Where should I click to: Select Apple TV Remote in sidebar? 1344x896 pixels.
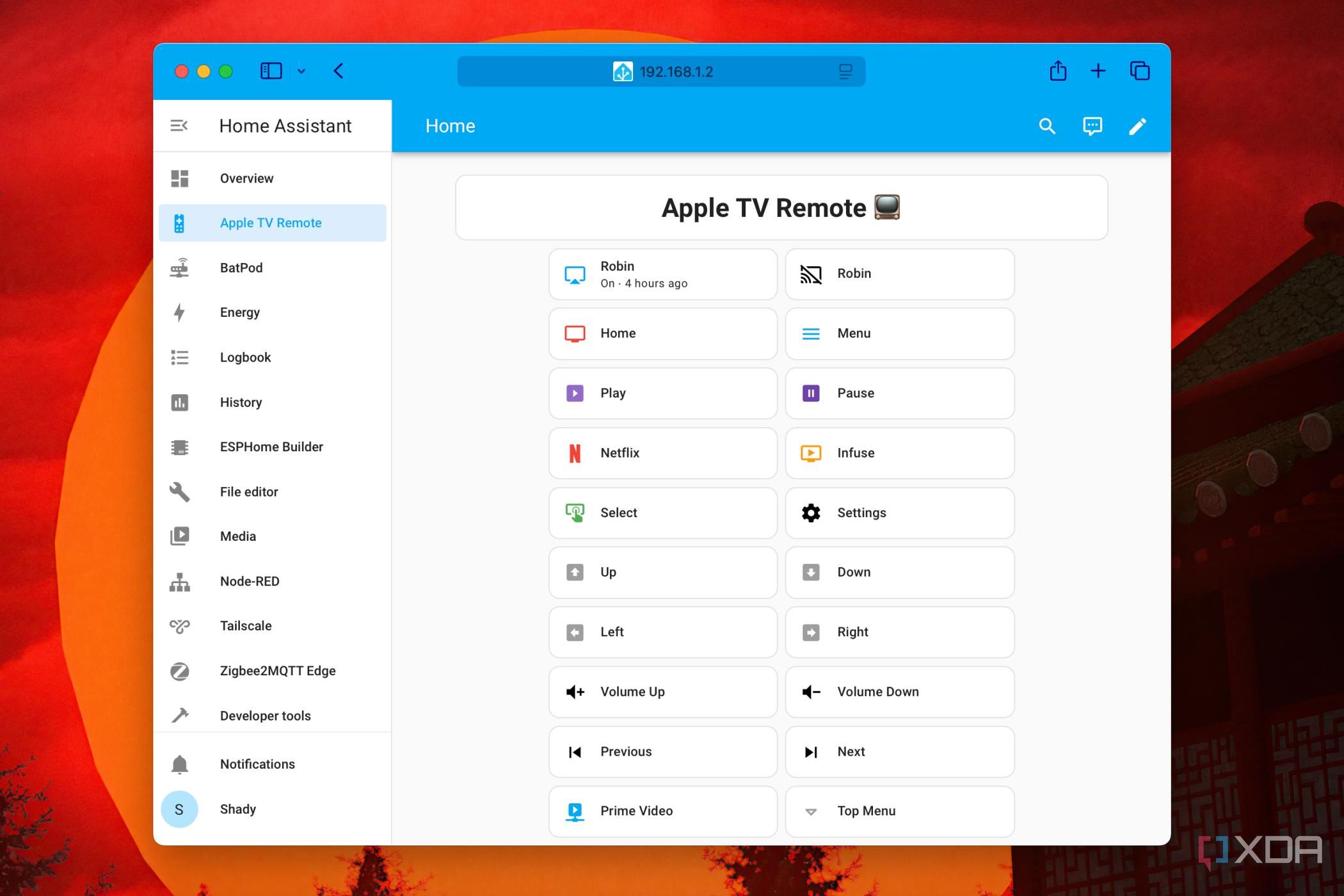tap(273, 223)
